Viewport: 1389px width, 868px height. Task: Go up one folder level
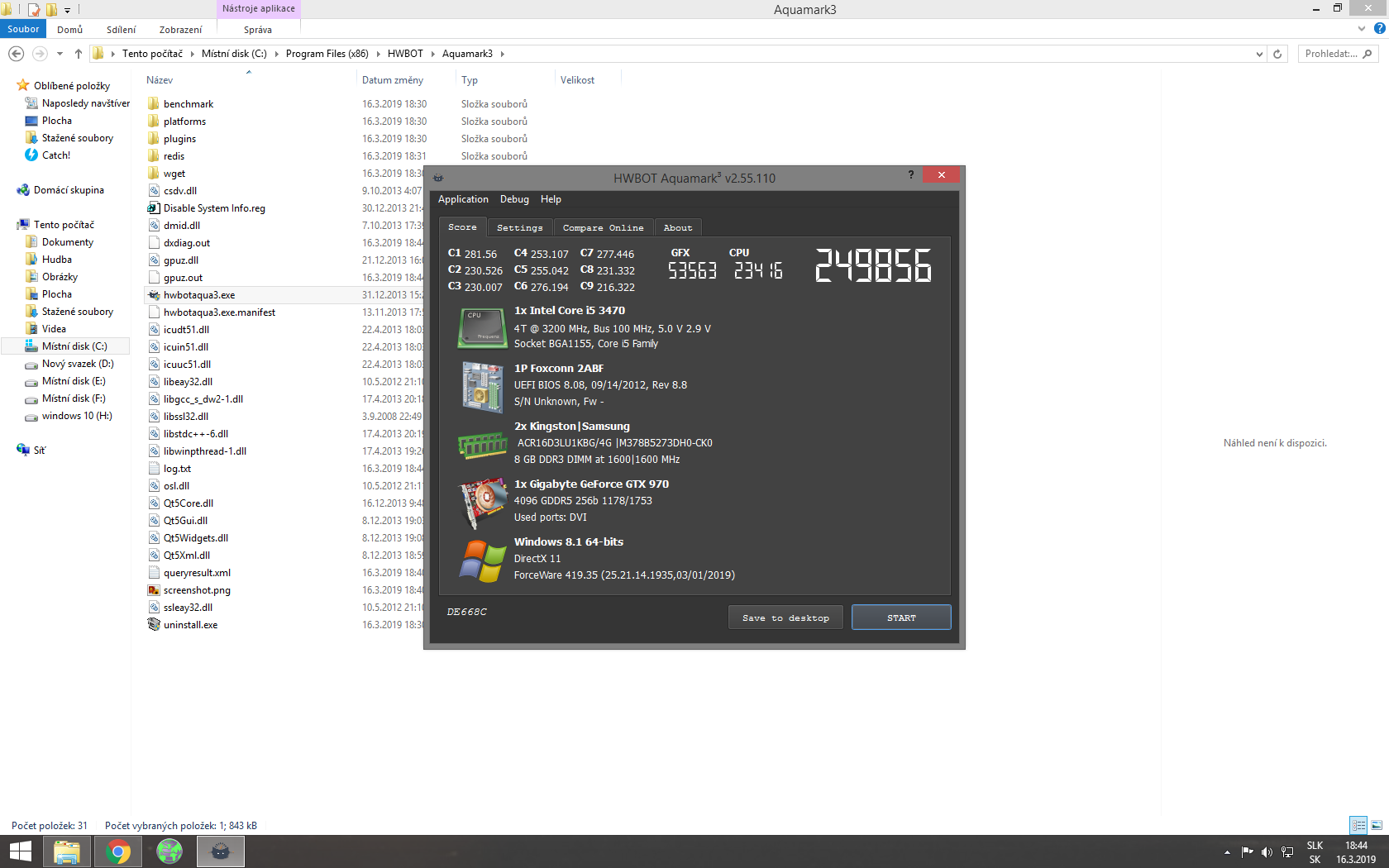click(79, 54)
